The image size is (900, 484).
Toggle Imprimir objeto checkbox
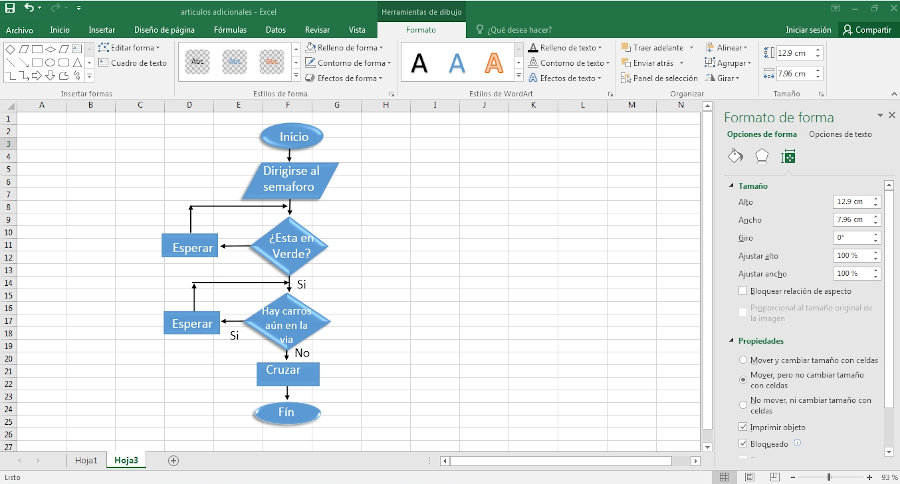pos(743,427)
